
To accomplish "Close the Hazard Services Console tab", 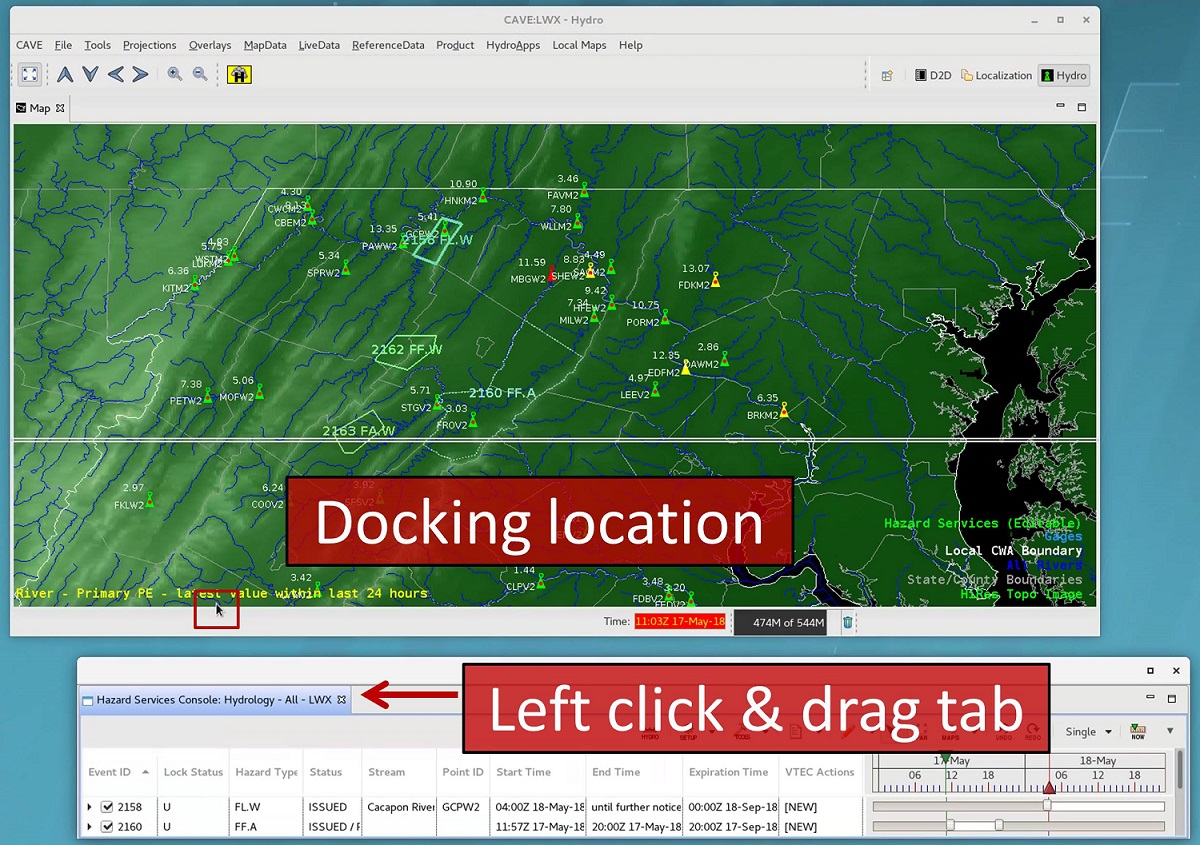I will click(x=341, y=700).
